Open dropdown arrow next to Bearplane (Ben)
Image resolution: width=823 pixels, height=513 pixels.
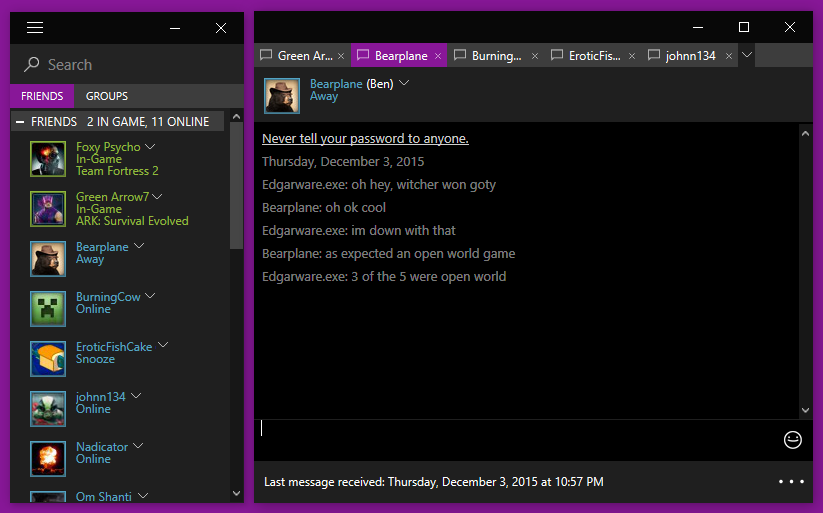pyautogui.click(x=404, y=84)
